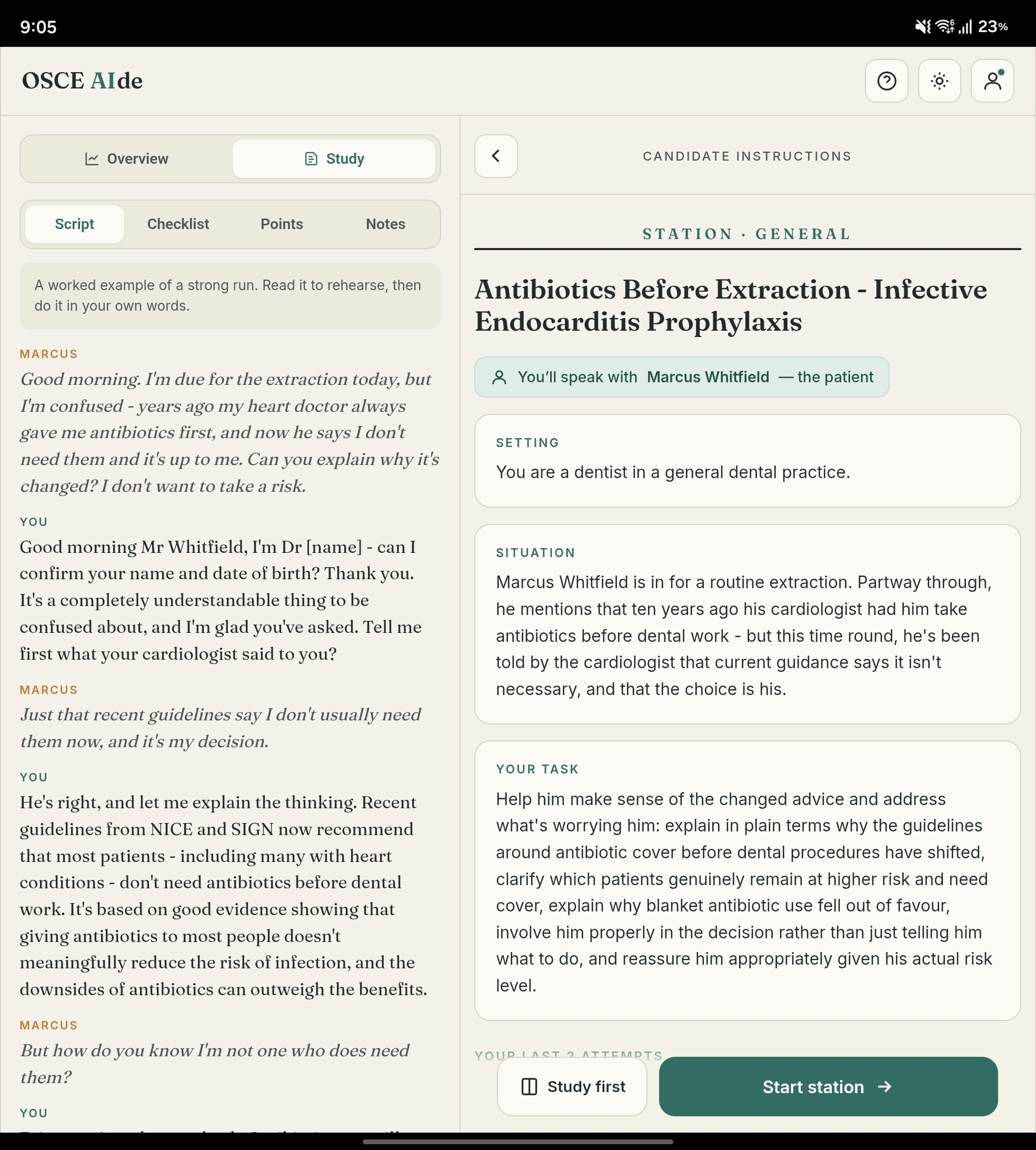1036x1150 pixels.
Task: Click the book icon on Study first
Action: 530,1087
